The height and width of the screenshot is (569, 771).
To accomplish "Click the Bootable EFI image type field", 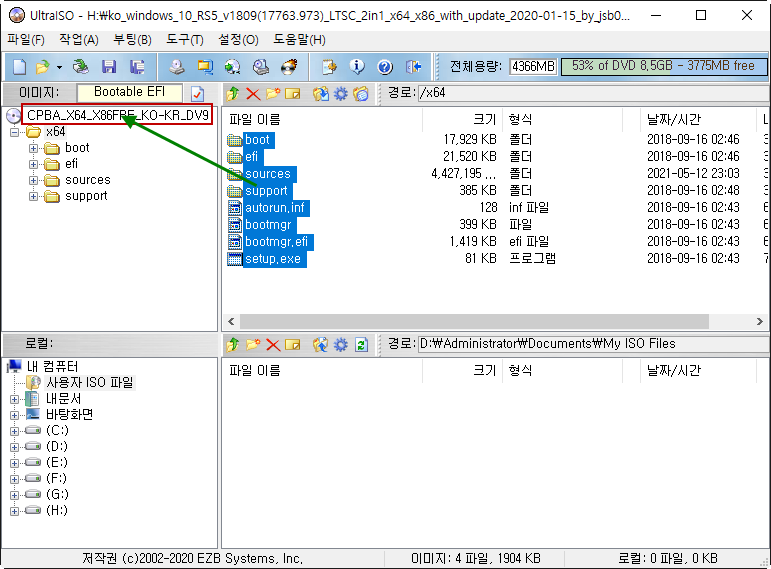I will pos(129,92).
